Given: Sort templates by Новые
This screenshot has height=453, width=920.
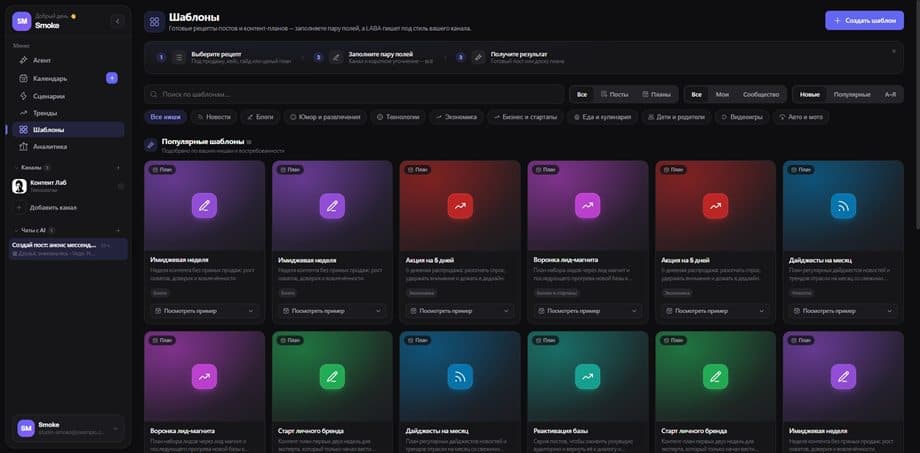Looking at the screenshot, I should click(x=810, y=94).
